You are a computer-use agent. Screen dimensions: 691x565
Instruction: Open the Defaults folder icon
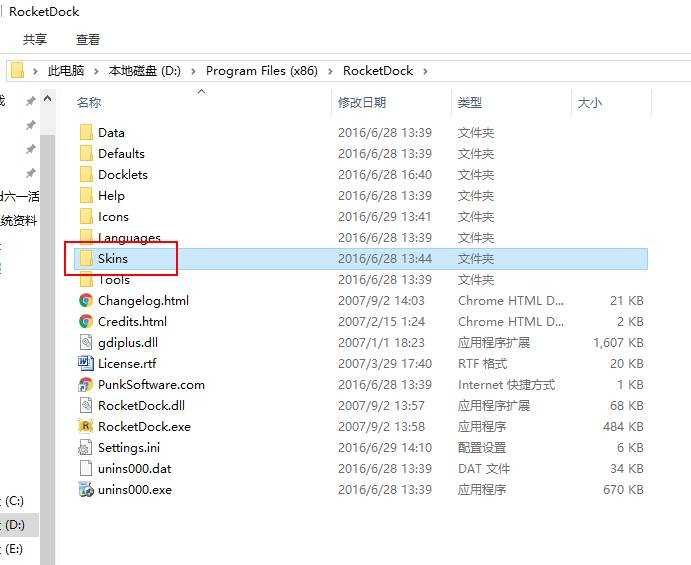[86, 153]
